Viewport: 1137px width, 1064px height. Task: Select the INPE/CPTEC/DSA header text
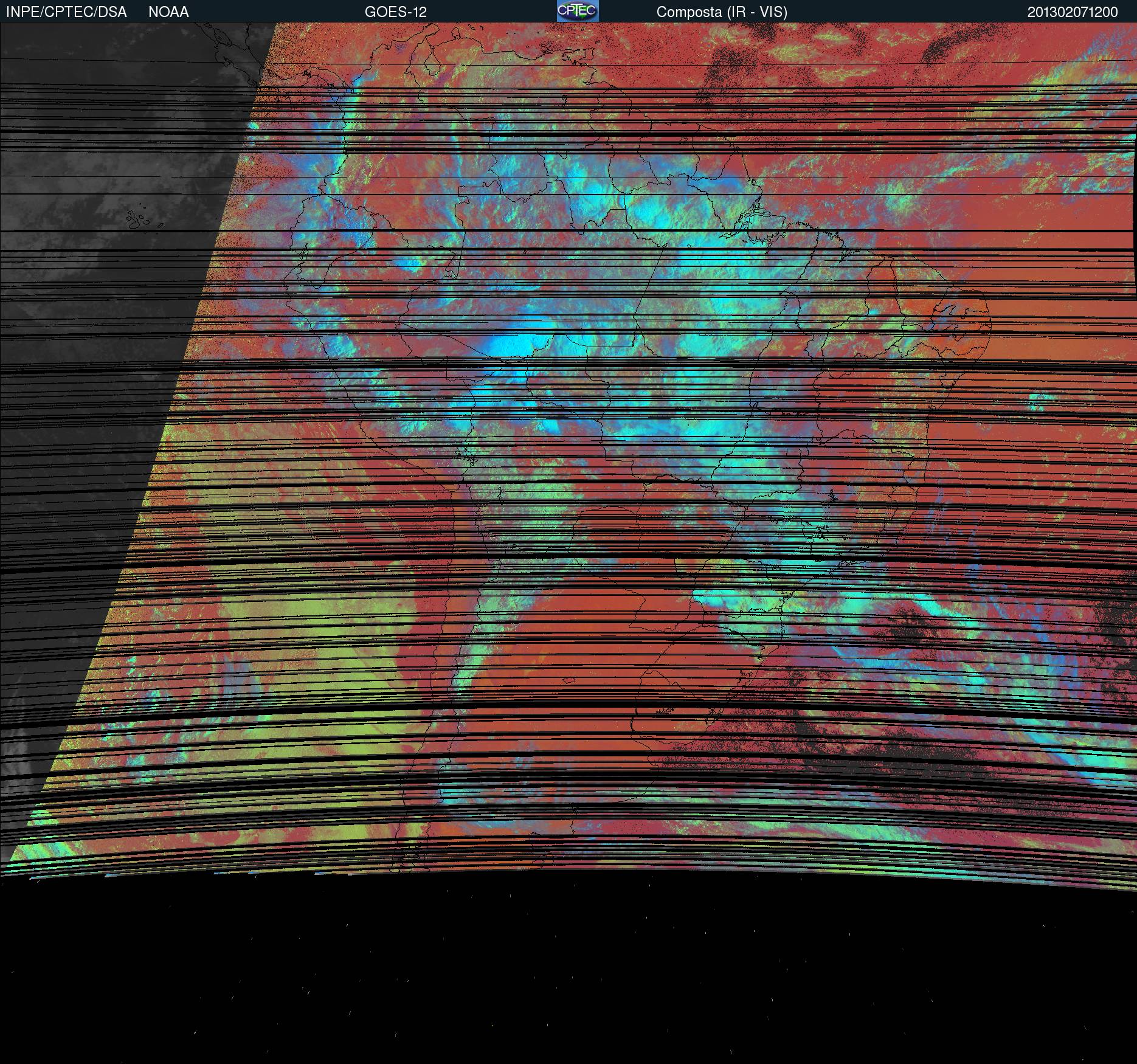tap(66, 12)
